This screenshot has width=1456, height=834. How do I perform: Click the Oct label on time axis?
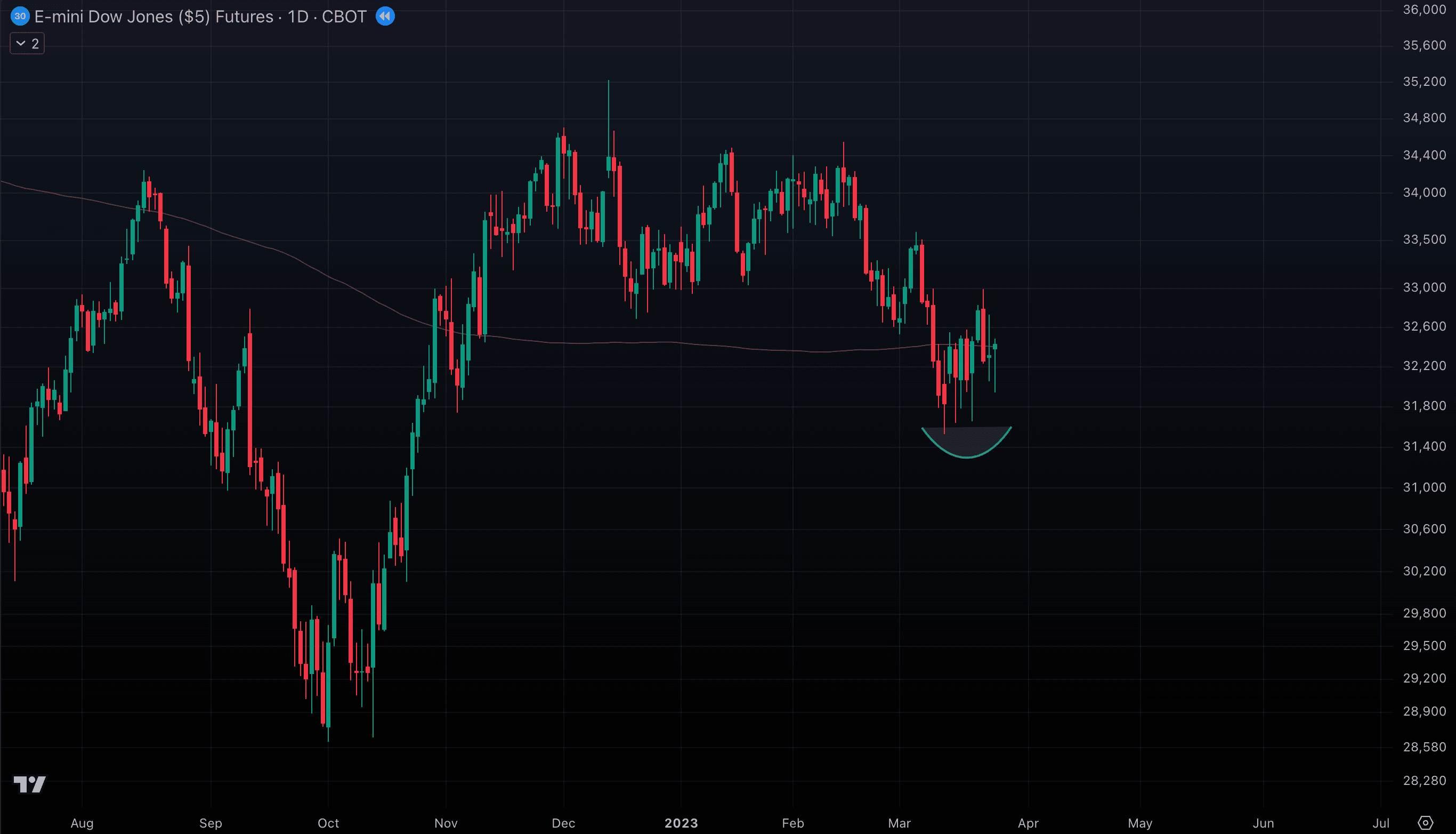pyautogui.click(x=328, y=823)
